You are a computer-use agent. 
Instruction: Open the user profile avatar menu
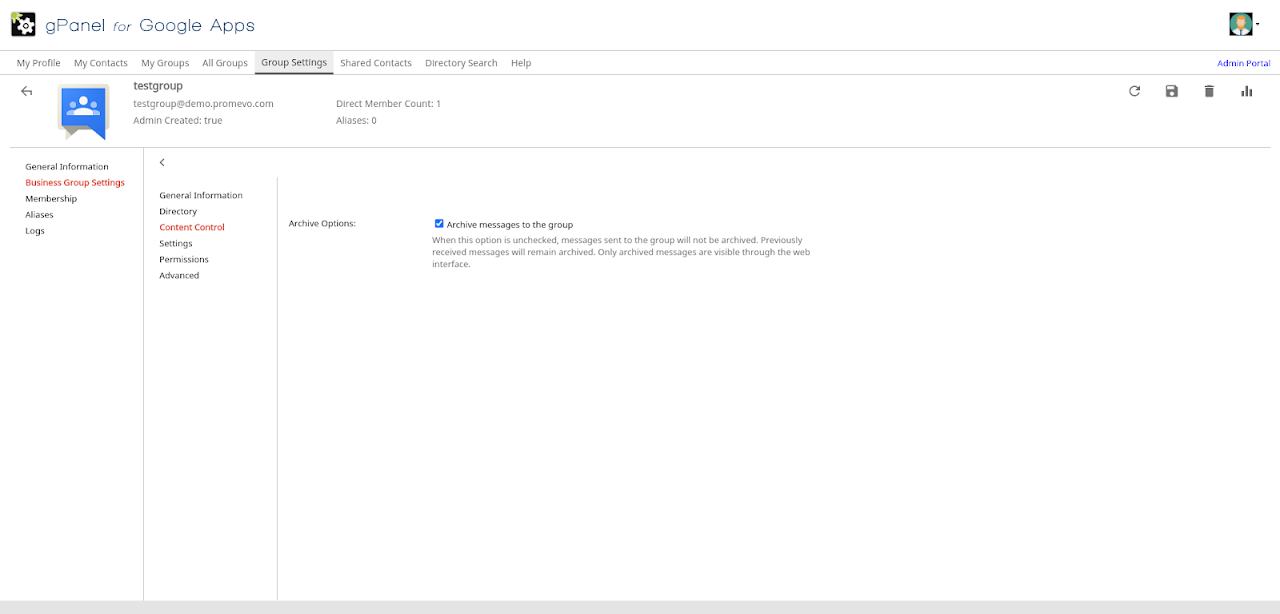click(x=1241, y=24)
